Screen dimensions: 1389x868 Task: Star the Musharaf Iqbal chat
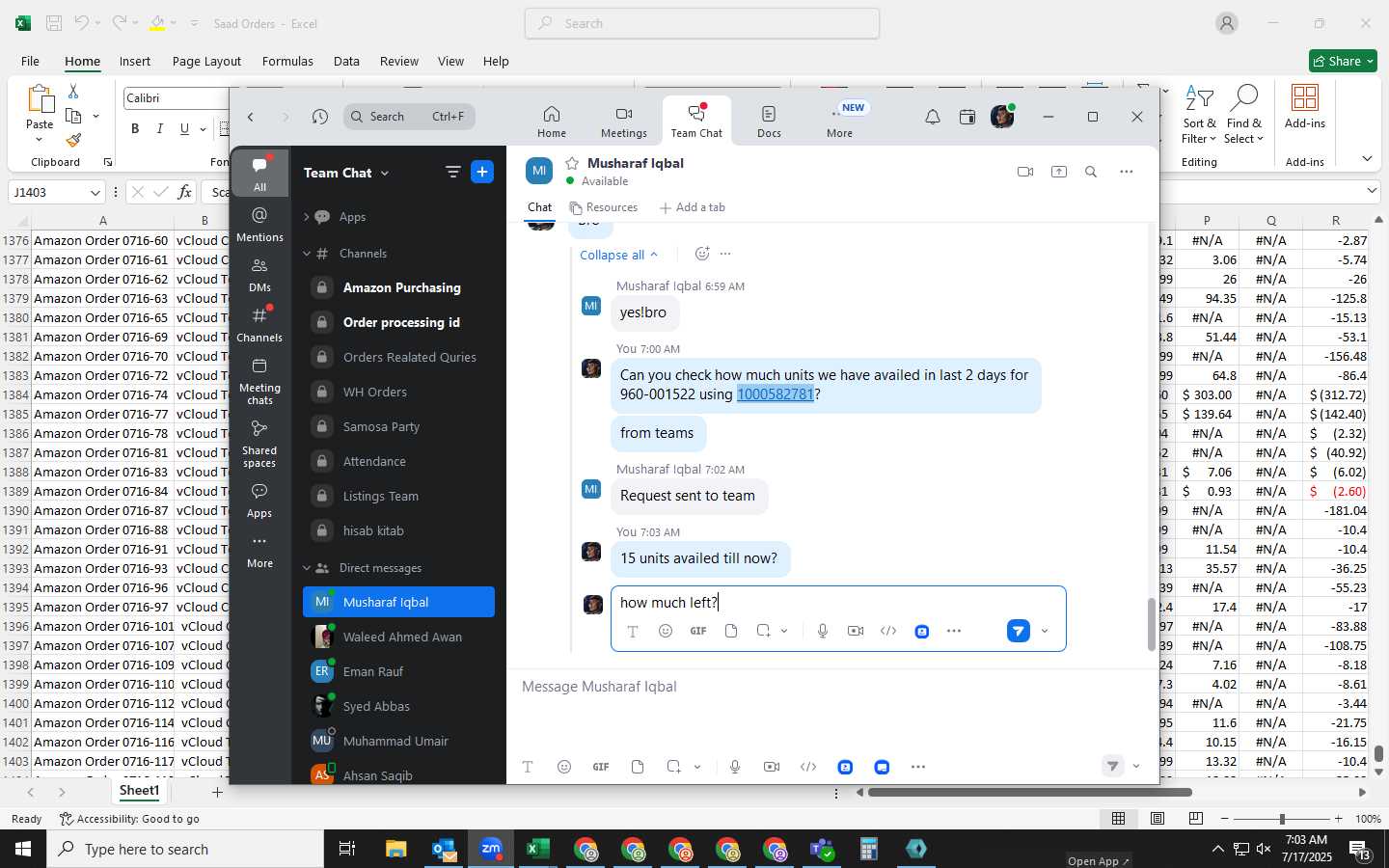(x=572, y=163)
